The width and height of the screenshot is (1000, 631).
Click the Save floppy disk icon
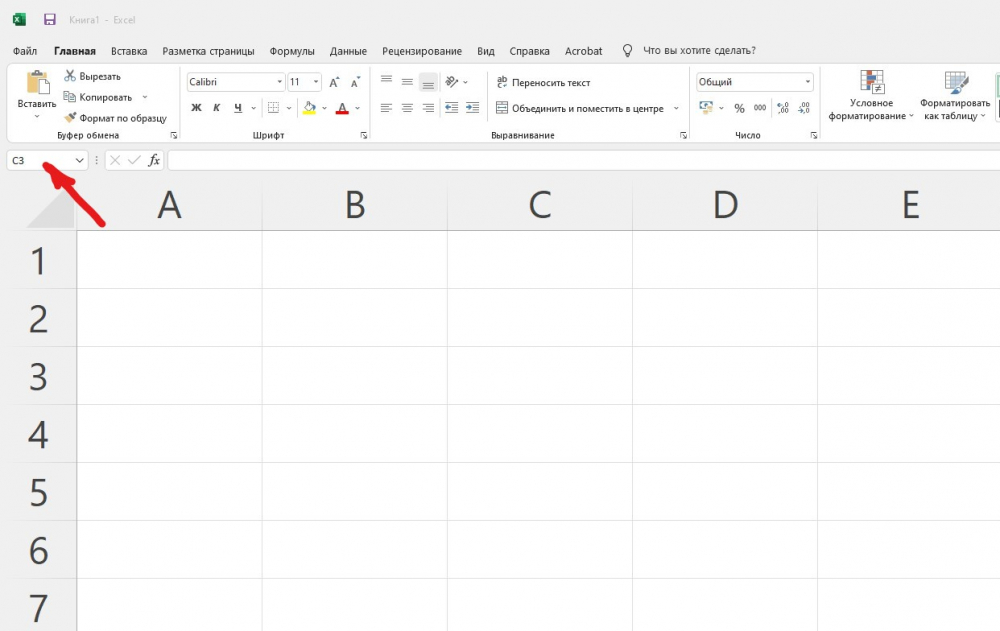click(50, 19)
